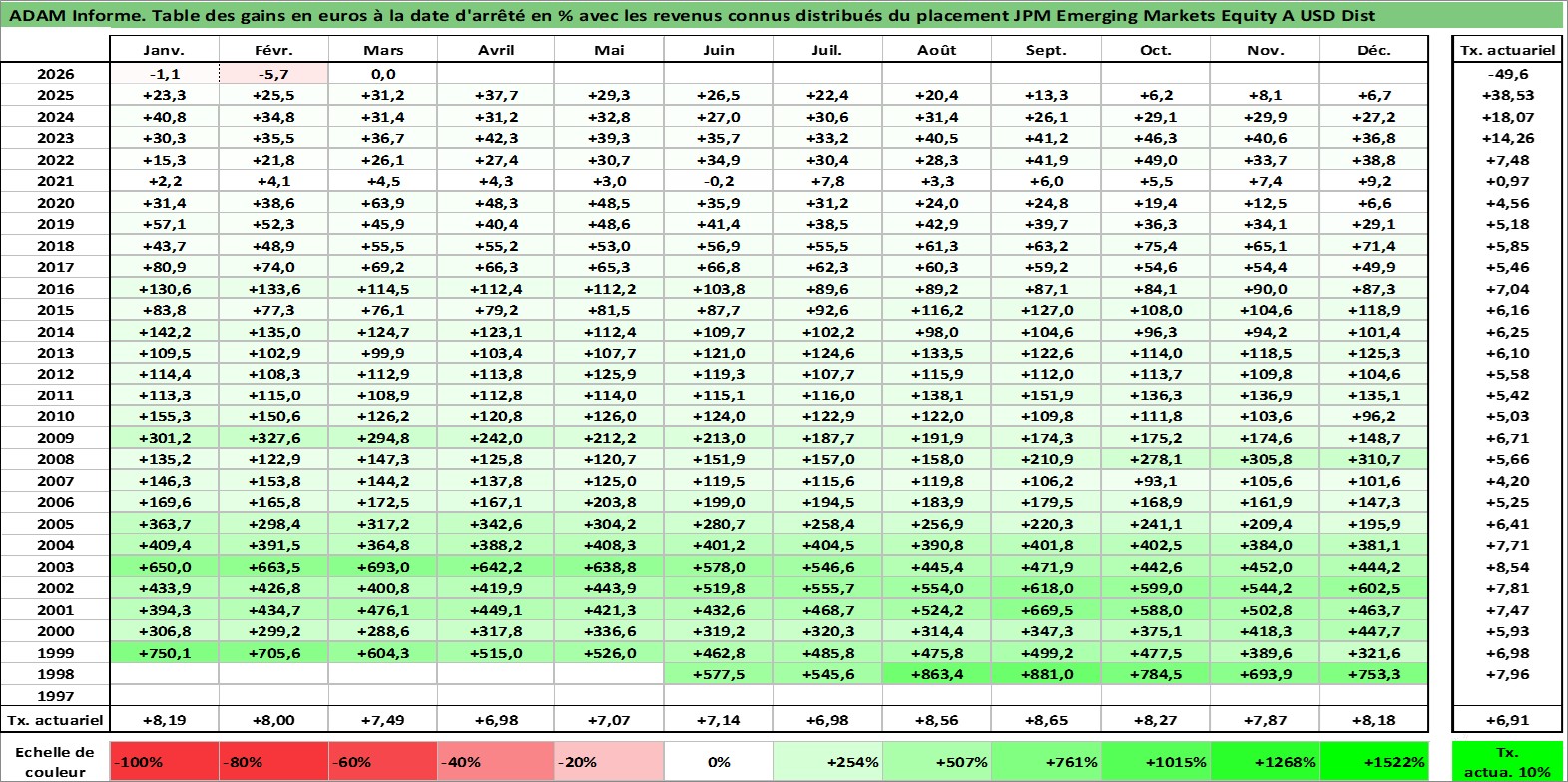Viewport: 1568px width, 782px height.
Task: Select the 'Juin' column header
Action: coord(718,50)
